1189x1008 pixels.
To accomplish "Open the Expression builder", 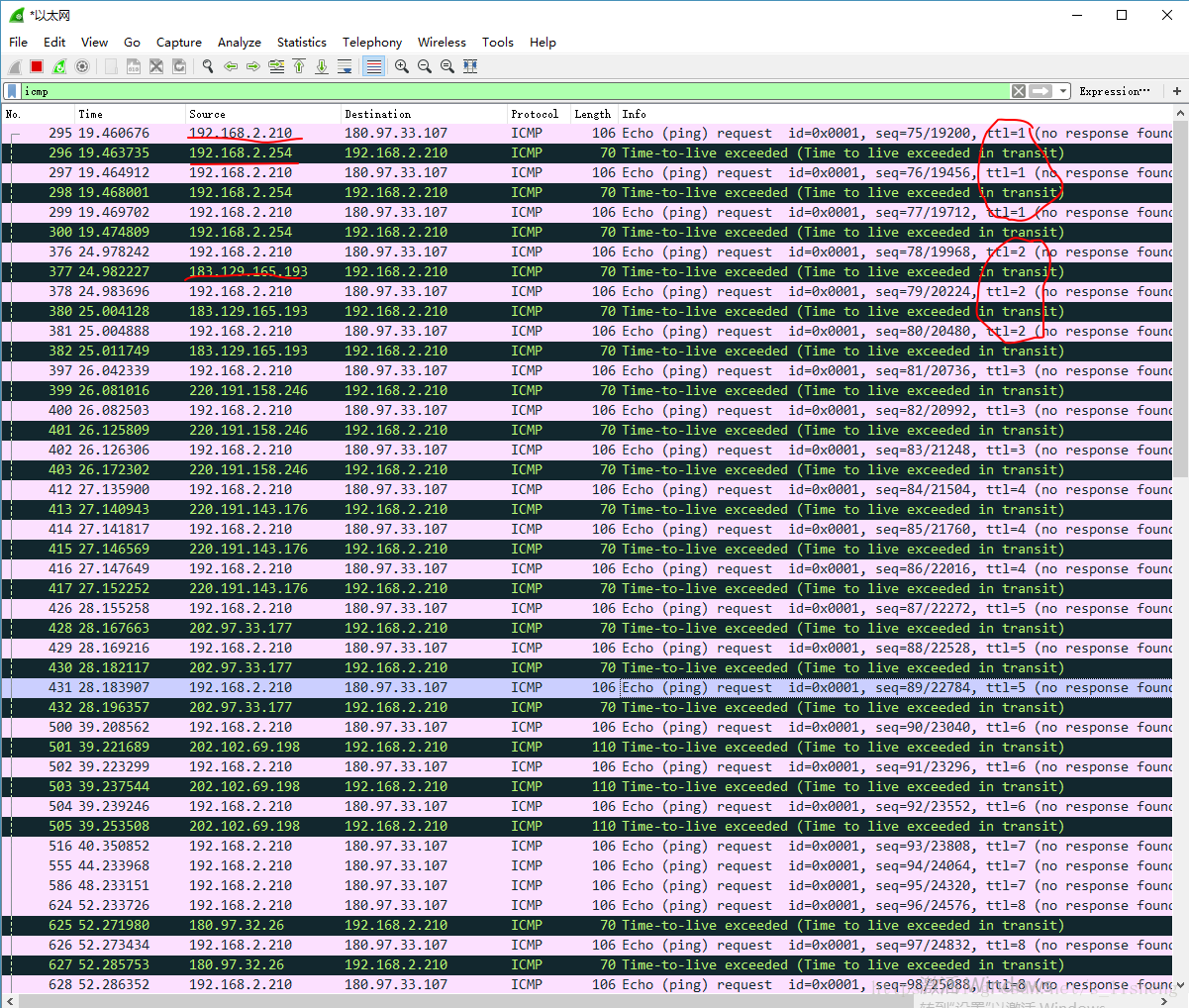I will [1115, 91].
